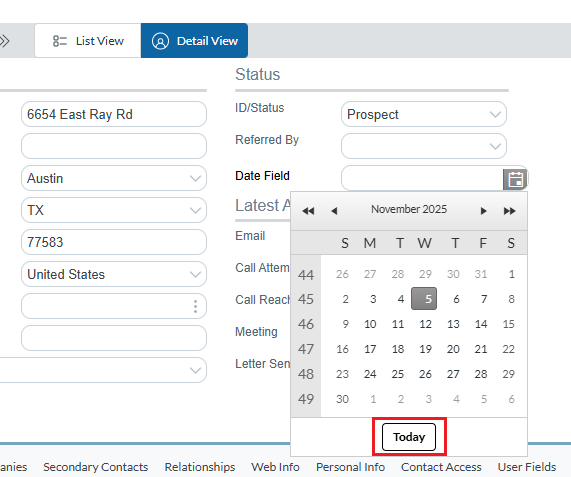571x477 pixels.
Task: Click the Date Field text input
Action: pos(422,178)
